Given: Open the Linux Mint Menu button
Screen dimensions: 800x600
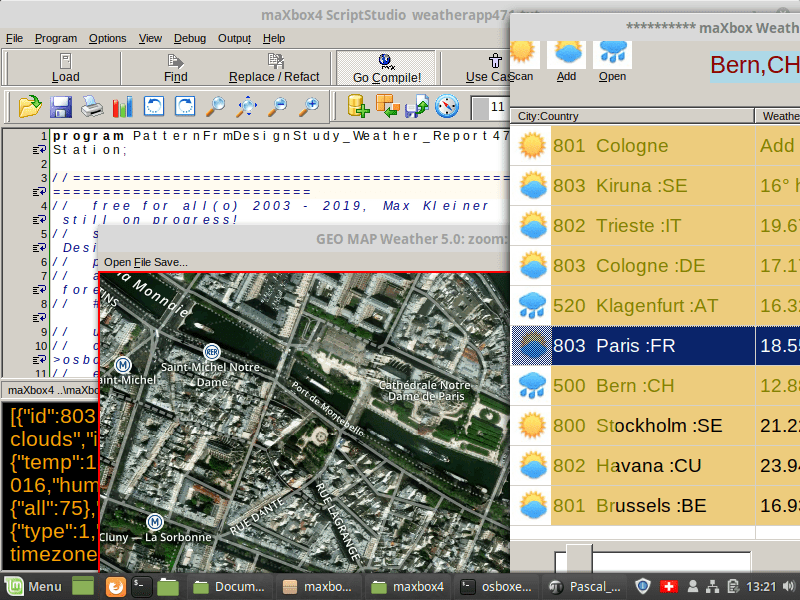Looking at the screenshot, I should 33,586.
